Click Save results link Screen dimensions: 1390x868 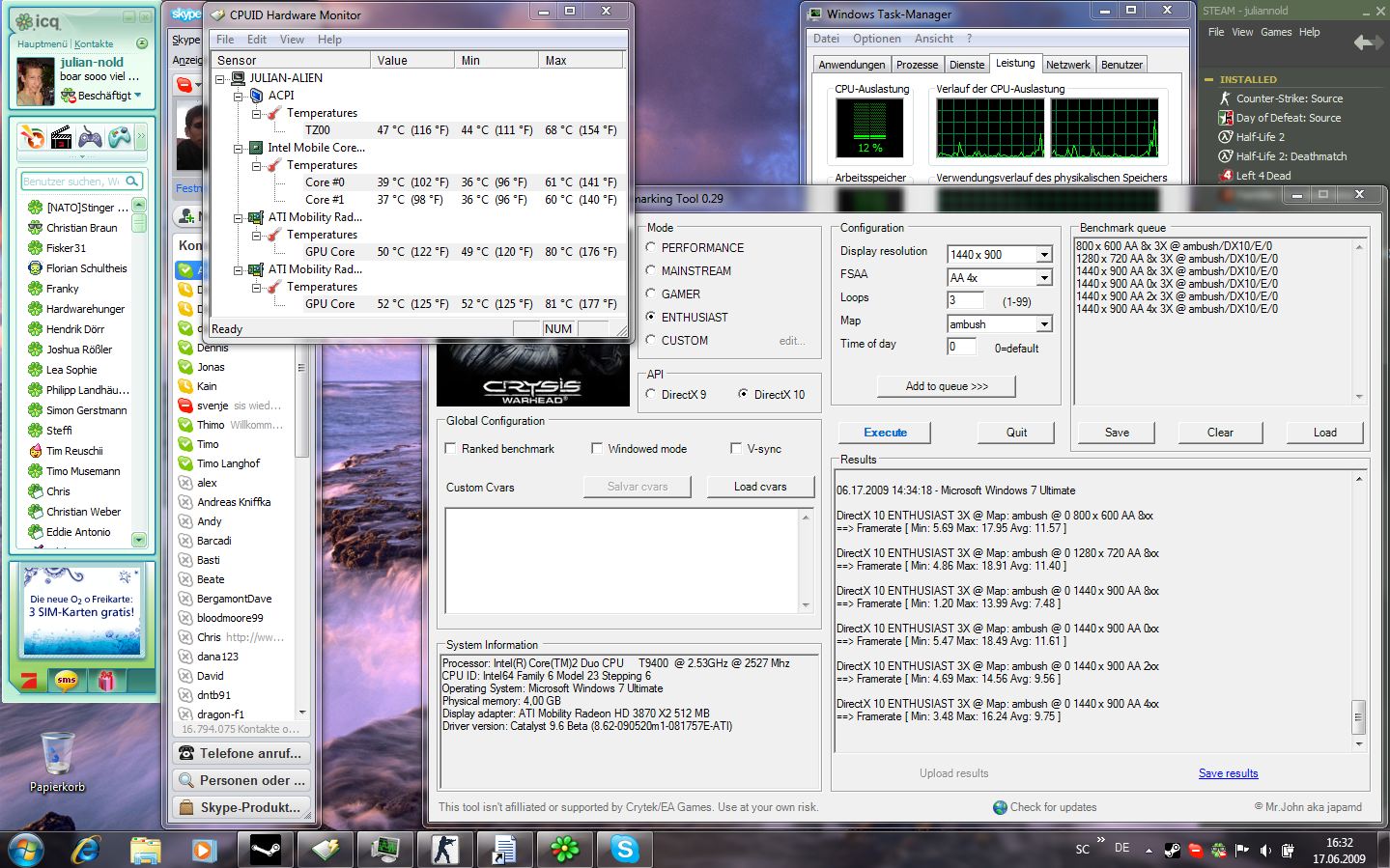click(1228, 773)
